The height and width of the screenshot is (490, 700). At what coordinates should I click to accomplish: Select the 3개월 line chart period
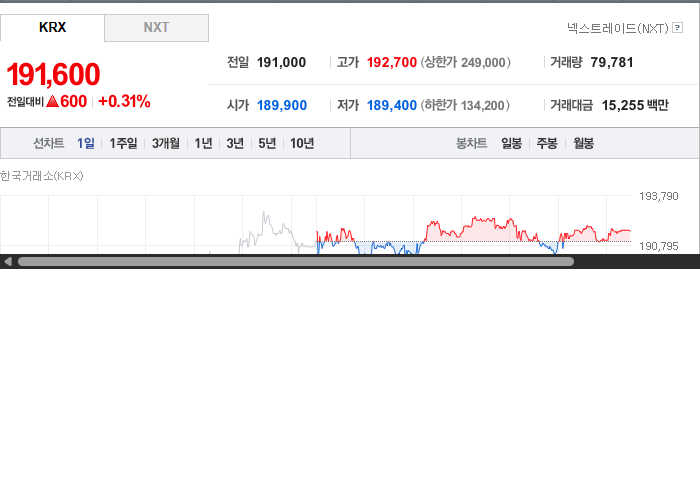pos(166,143)
